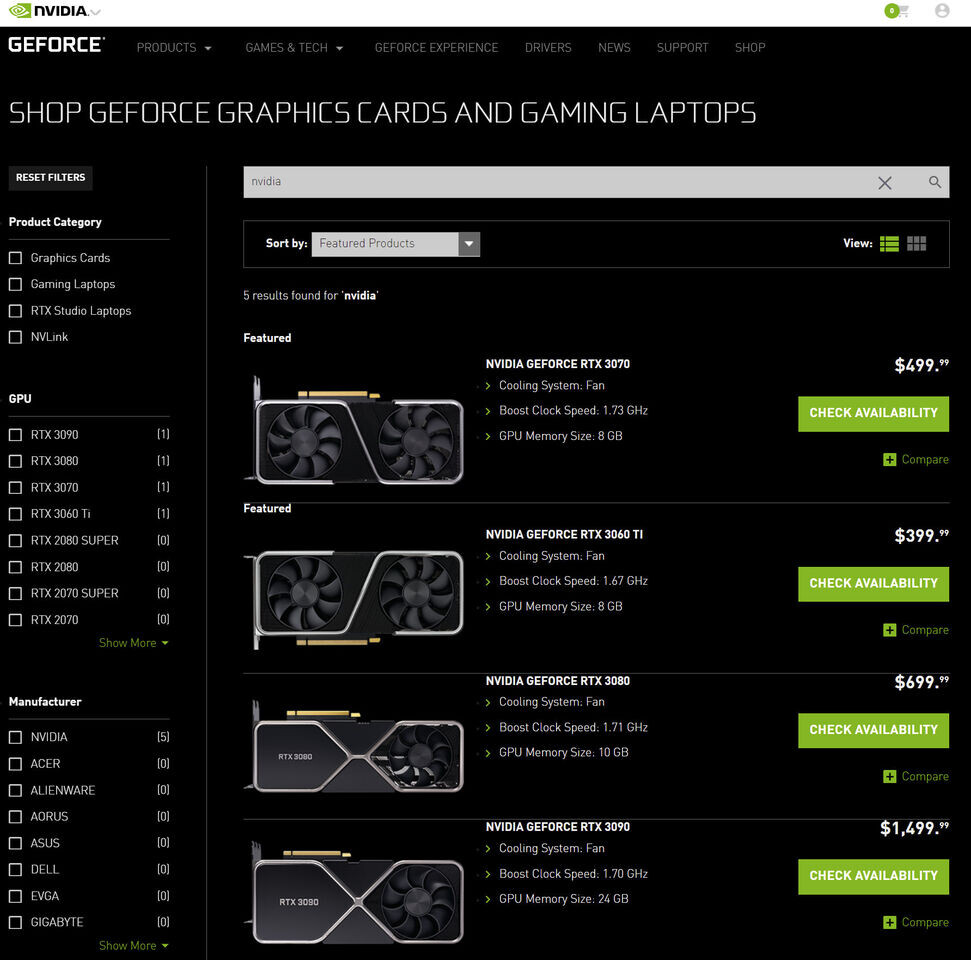Check the NVLink category filter
The image size is (971, 960).
pyautogui.click(x=15, y=338)
